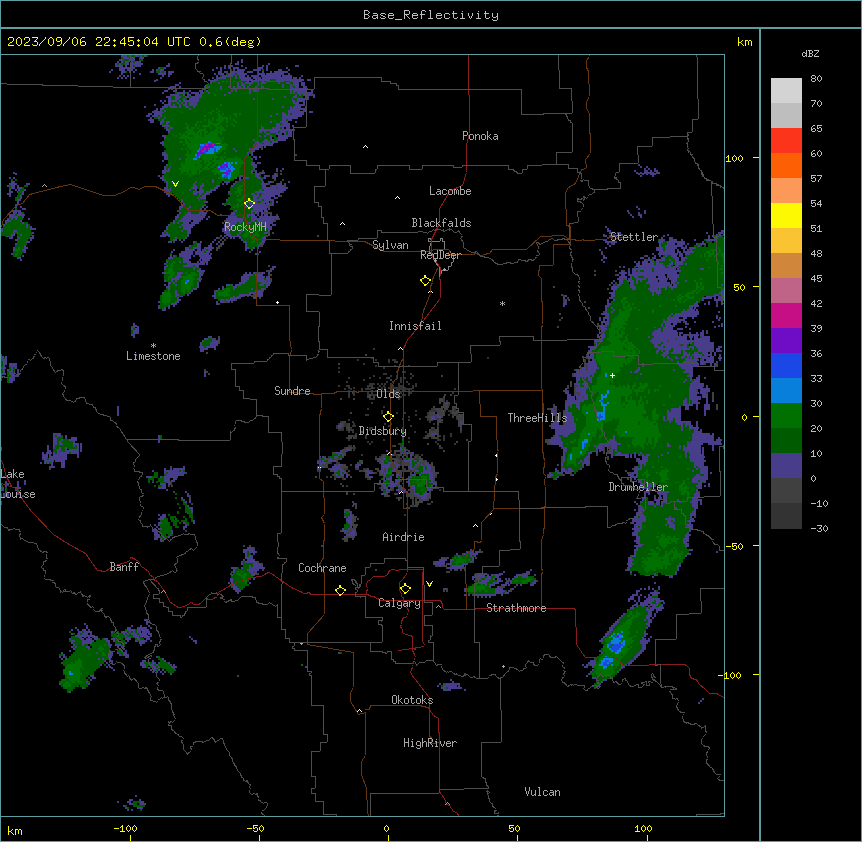Screen dimensions: 862x842
Task: Click the -50 tick on the horizontal axis
Action: point(255,829)
